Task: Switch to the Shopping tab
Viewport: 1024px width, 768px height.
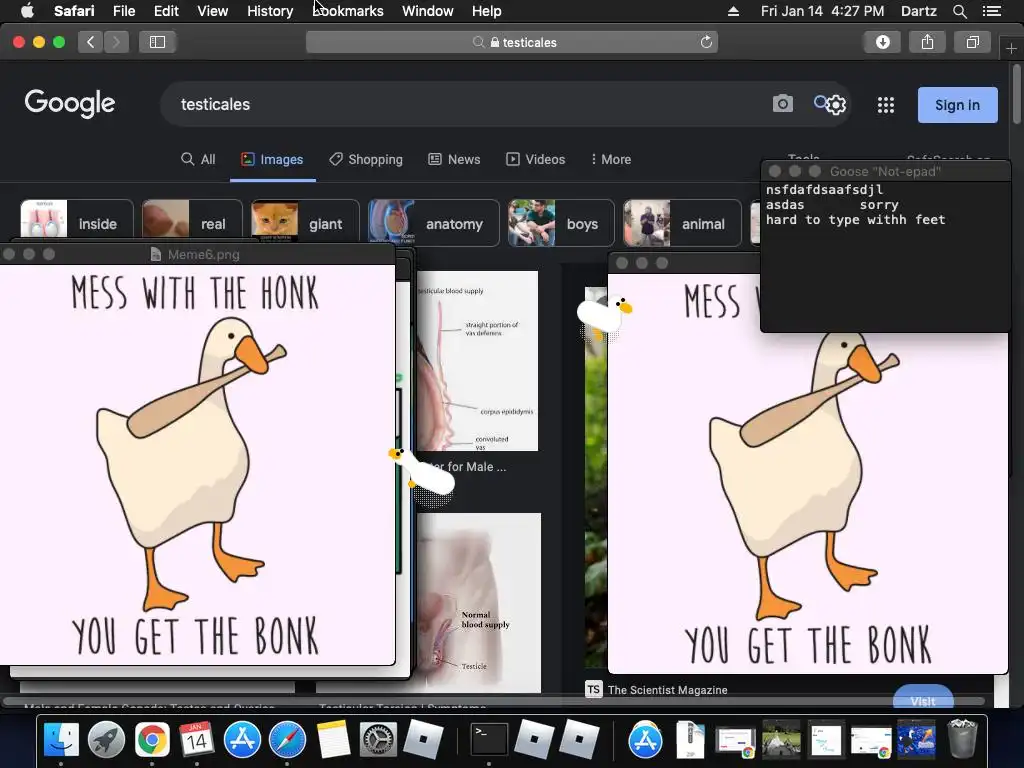Action: pyautogui.click(x=366, y=159)
